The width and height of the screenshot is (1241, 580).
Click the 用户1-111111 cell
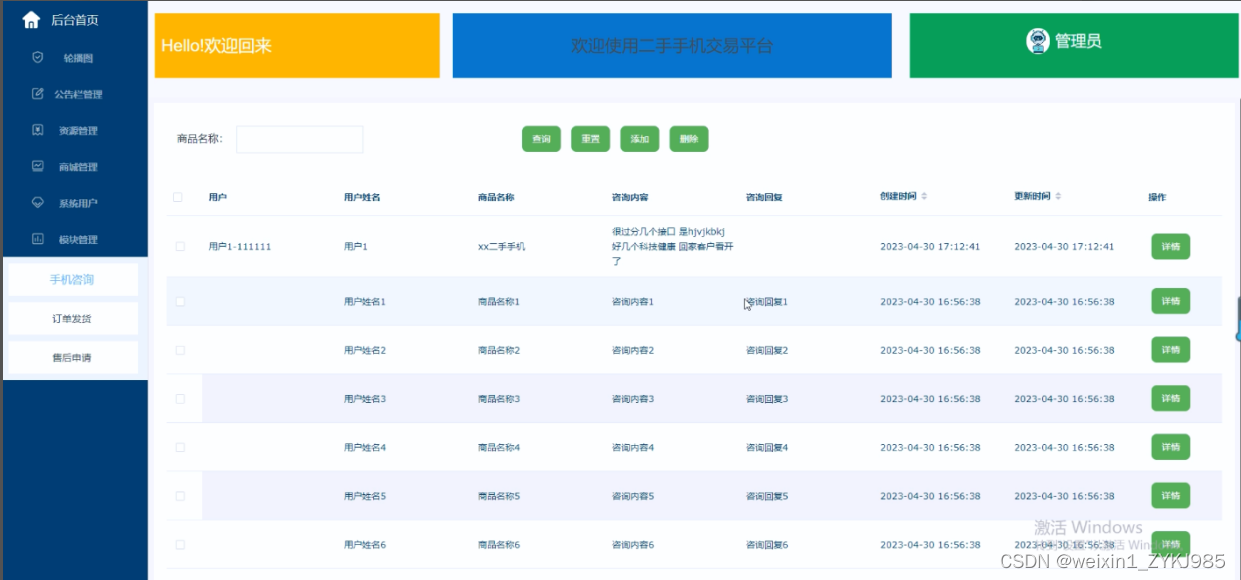240,246
